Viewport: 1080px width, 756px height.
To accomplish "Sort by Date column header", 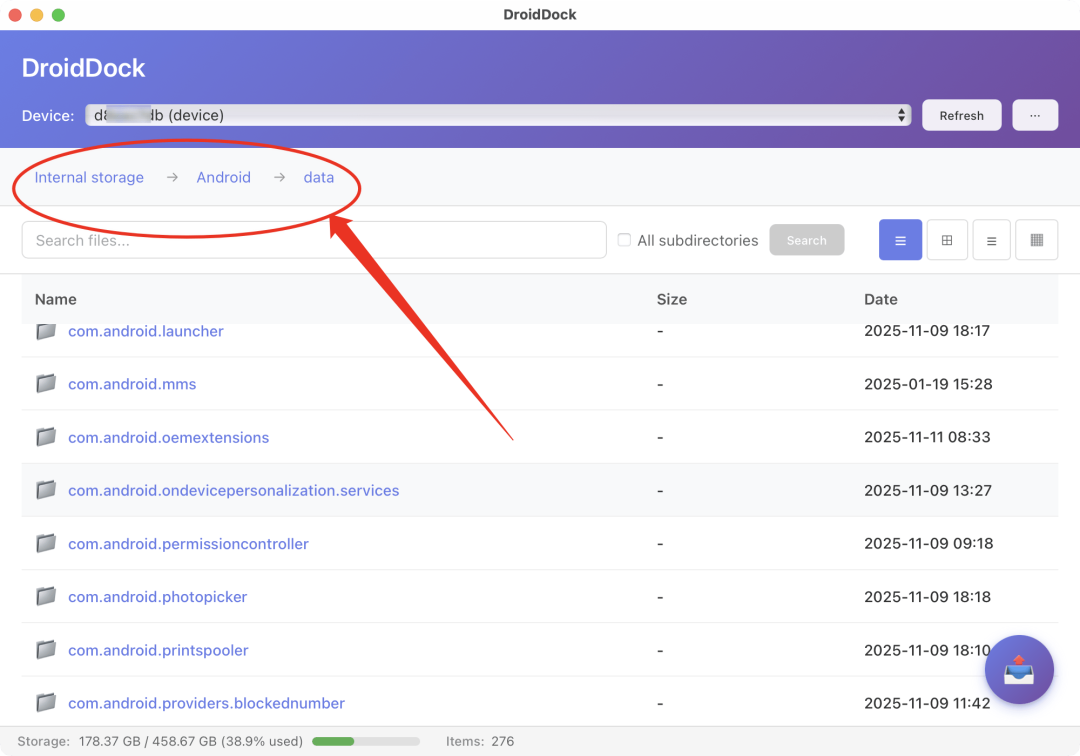I will click(x=881, y=300).
